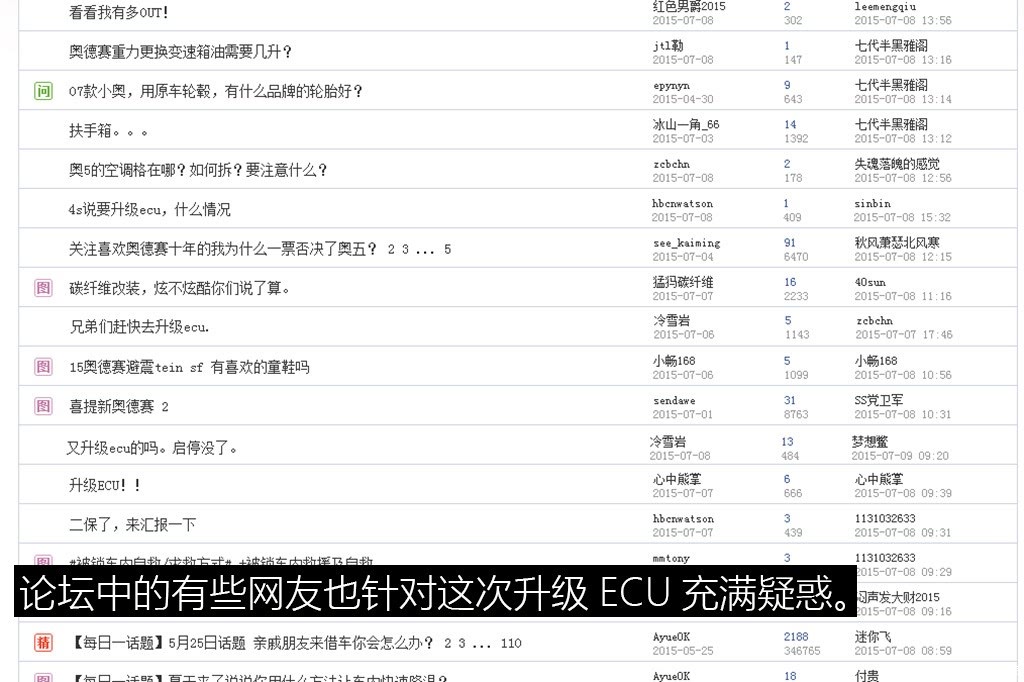1024x682 pixels.
Task: Click reply count 31 of 喜提新奥德赛 thread
Action: point(790,400)
